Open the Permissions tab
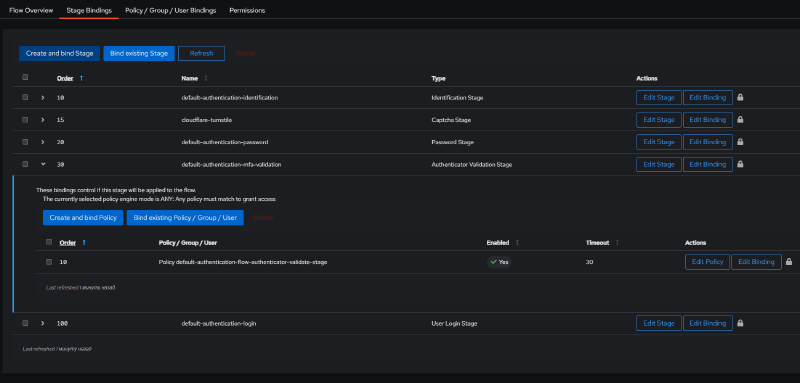The width and height of the screenshot is (800, 383). (x=247, y=10)
